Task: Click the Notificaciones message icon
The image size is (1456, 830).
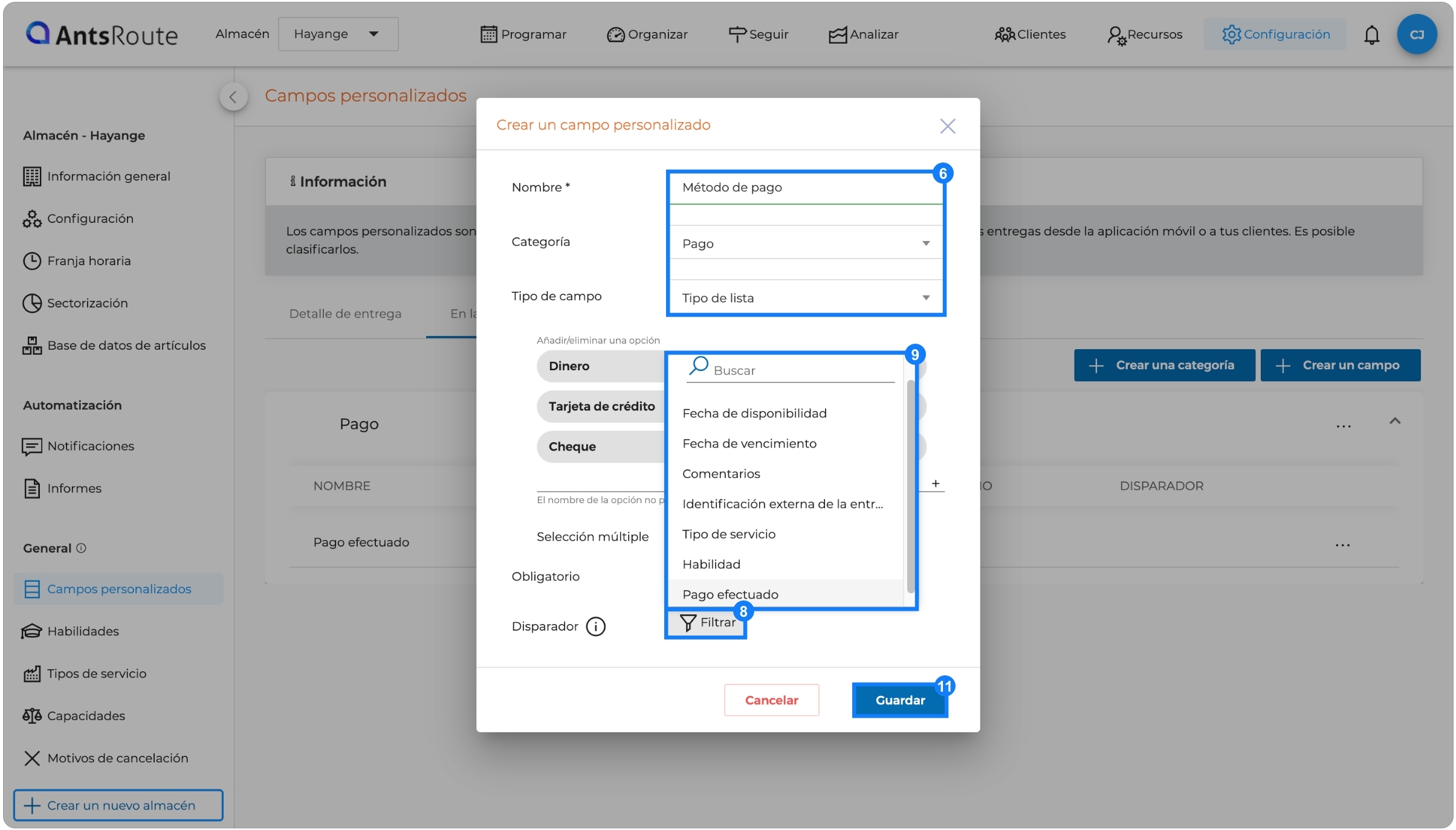Action: click(x=32, y=446)
